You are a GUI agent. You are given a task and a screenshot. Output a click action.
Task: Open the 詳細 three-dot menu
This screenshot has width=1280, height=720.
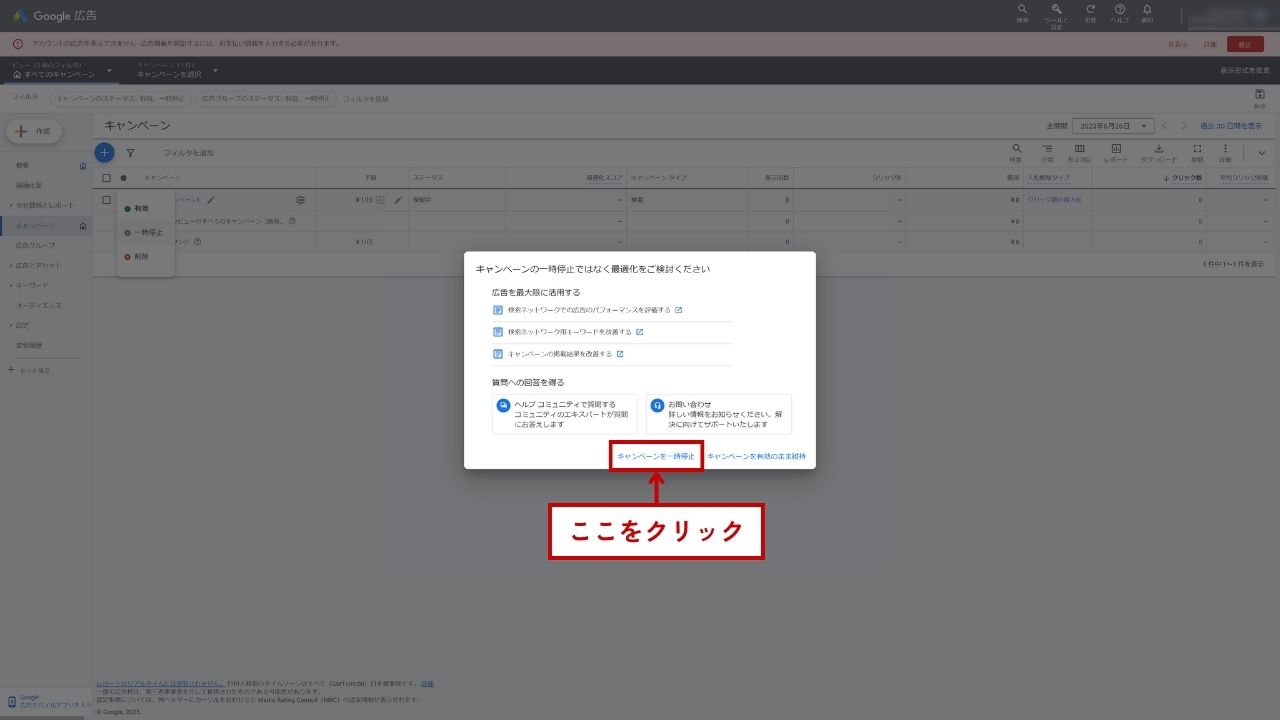point(1225,149)
